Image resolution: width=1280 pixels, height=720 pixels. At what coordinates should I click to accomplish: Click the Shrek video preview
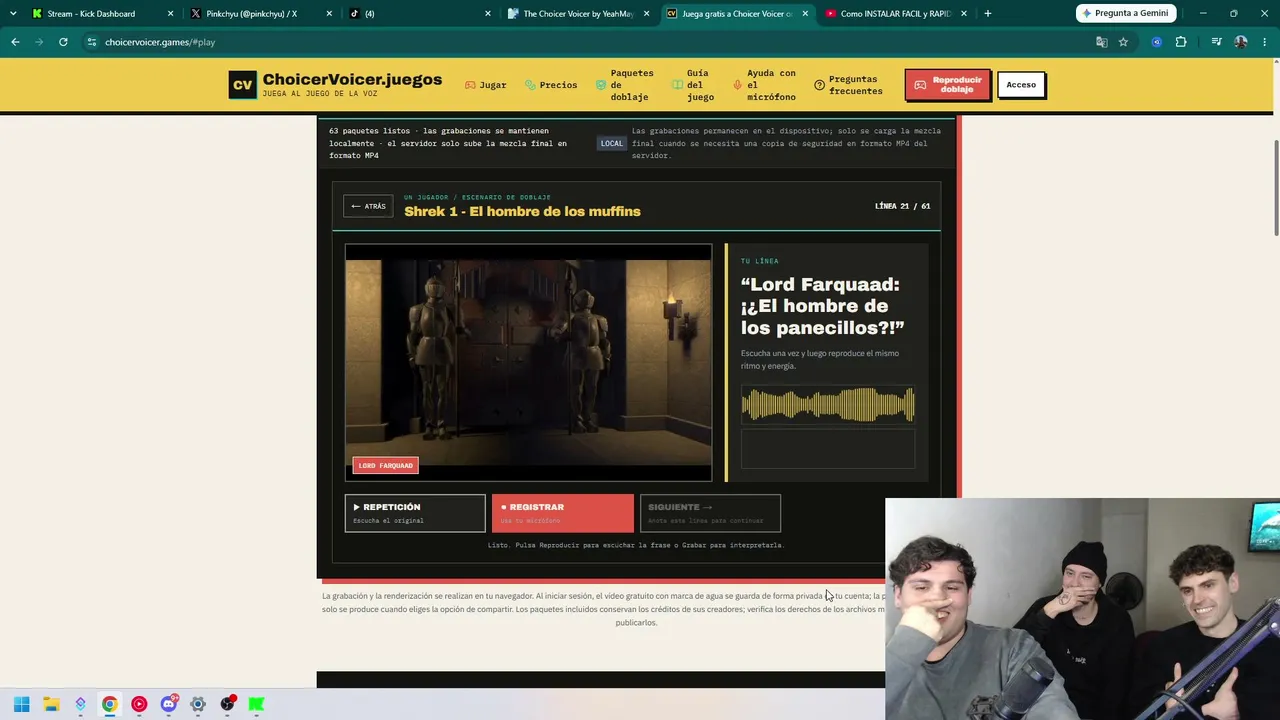[528, 362]
